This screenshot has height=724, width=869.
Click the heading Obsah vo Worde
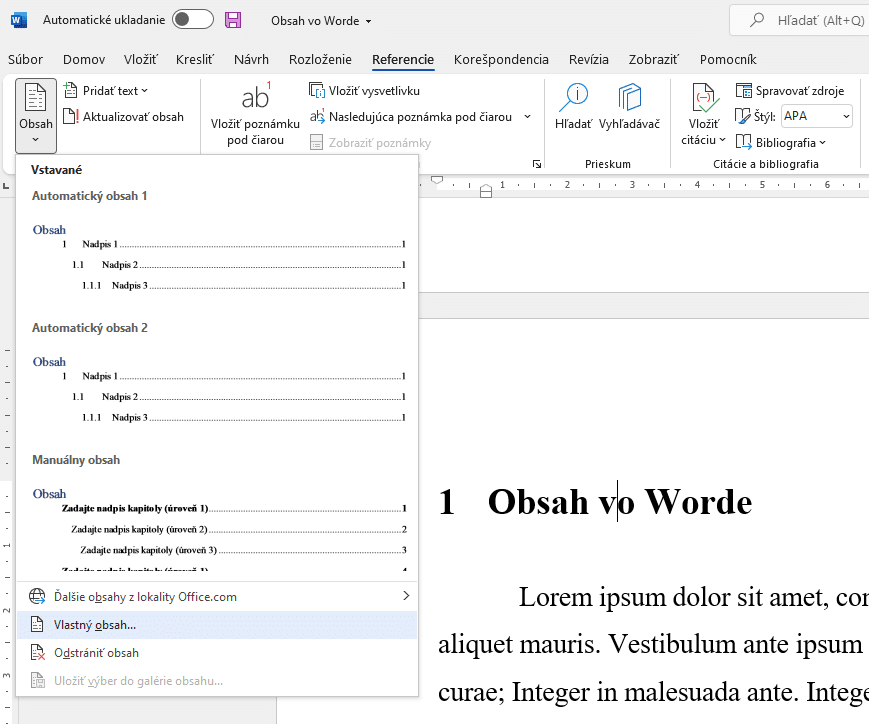pos(619,502)
